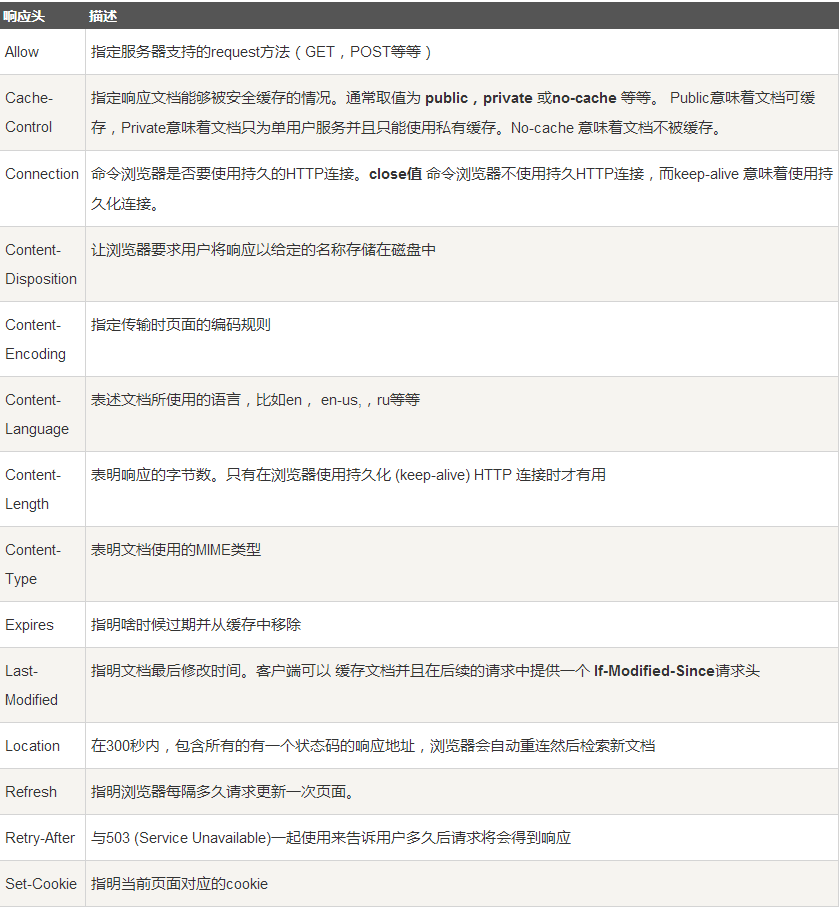Select the Allow header row
The image size is (839, 909).
(x=20, y=51)
